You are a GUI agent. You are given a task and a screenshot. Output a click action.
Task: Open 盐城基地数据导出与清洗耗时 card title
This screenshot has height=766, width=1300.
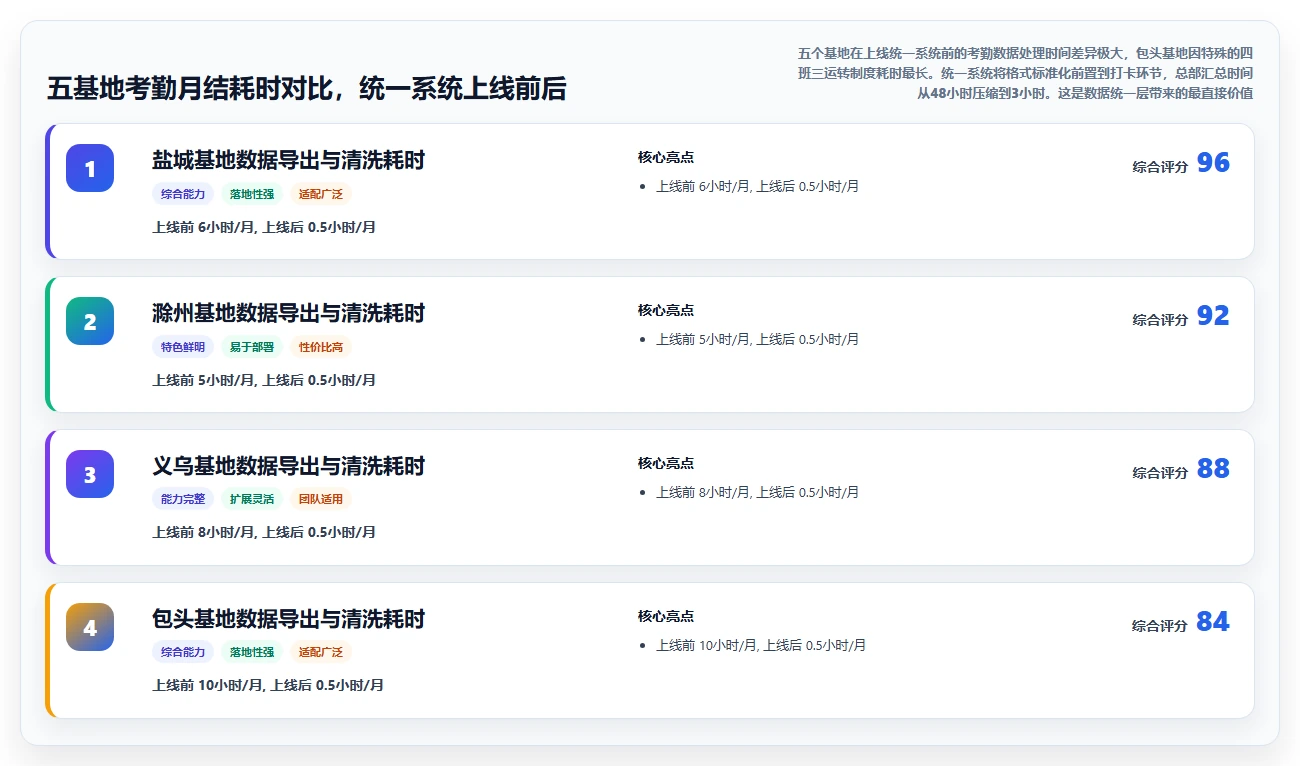pyautogui.click(x=288, y=160)
